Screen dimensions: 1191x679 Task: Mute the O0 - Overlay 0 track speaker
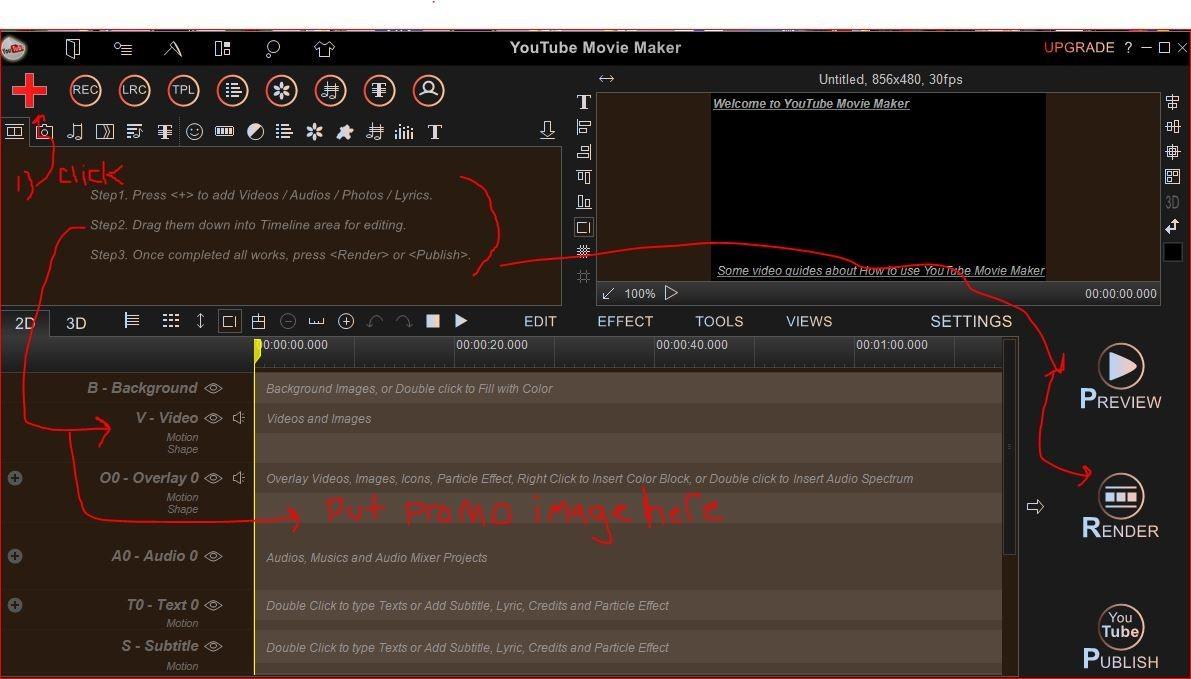239,478
